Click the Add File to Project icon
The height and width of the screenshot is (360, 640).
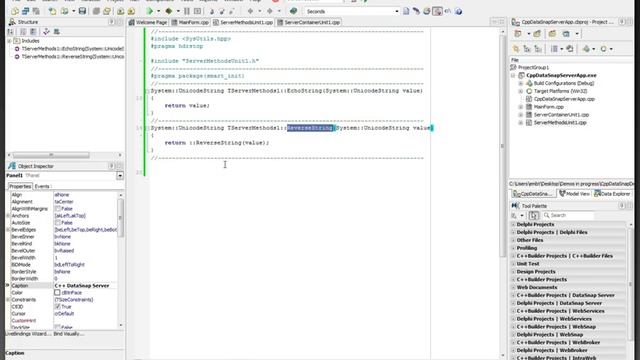pyautogui.click(x=121, y=11)
